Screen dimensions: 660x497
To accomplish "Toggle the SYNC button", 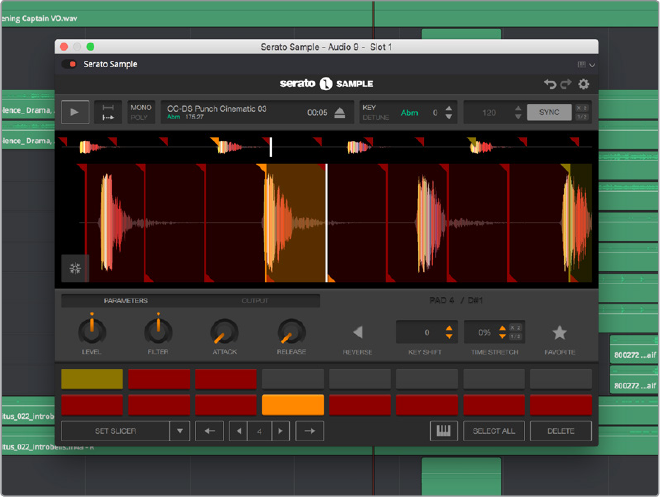I will coord(549,113).
